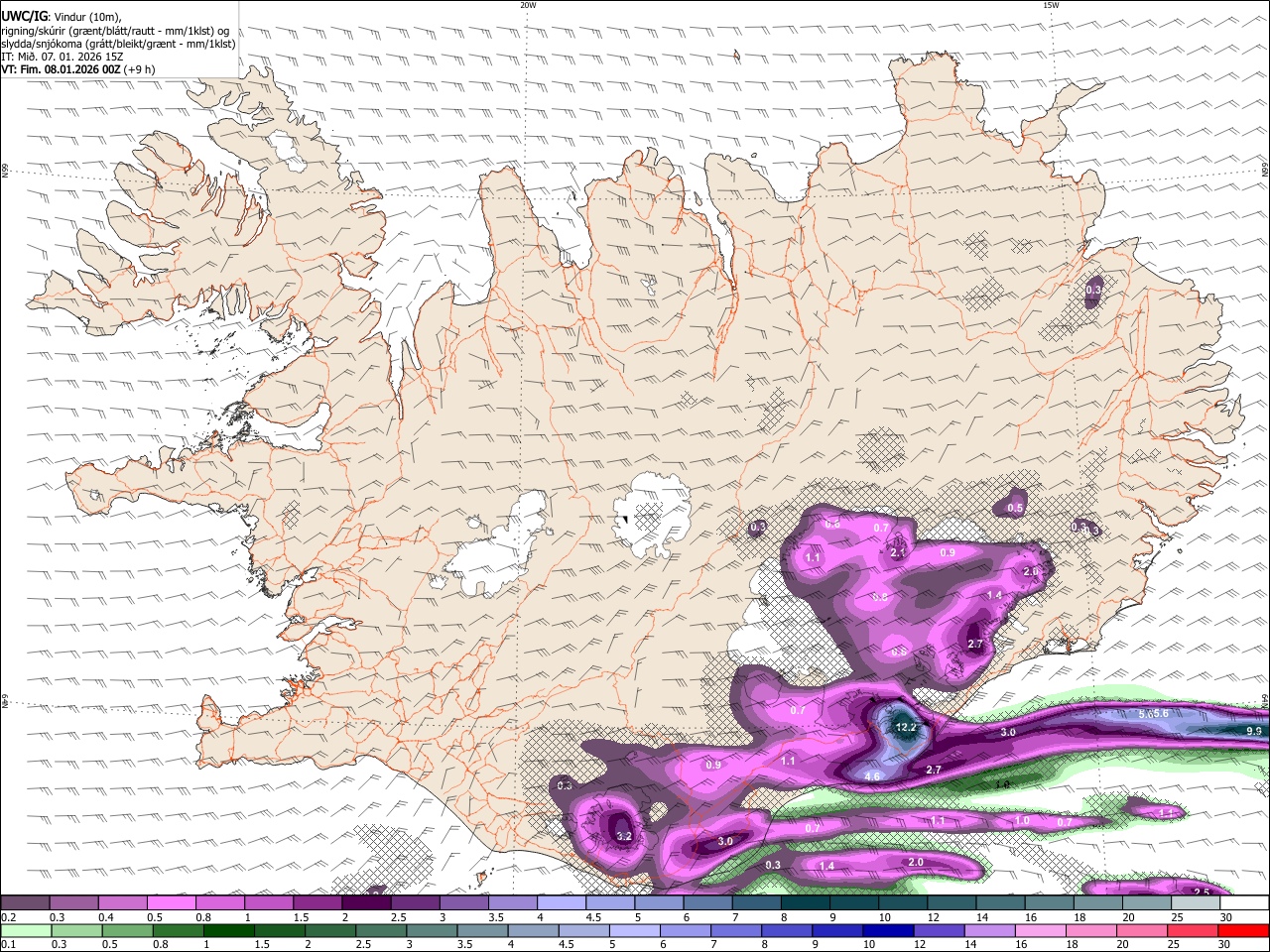The image size is (1270, 952).
Task: Click the 30 label in top legend row
Action: (1225, 917)
